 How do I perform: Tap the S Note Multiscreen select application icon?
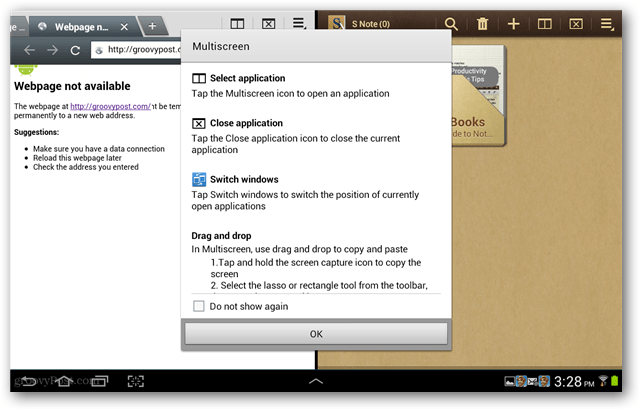[x=544, y=24]
